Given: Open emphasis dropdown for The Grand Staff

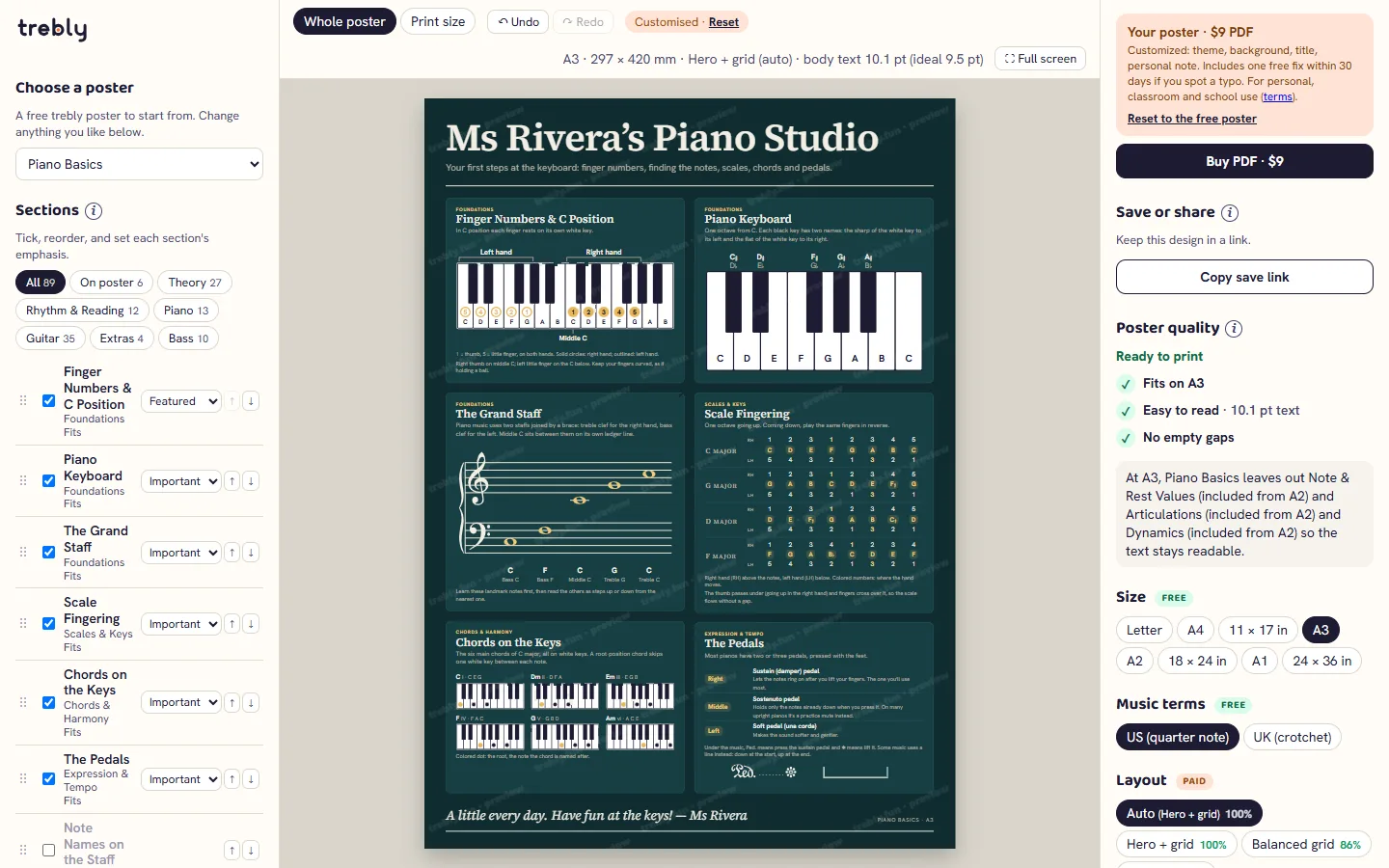Looking at the screenshot, I should tap(181, 553).
